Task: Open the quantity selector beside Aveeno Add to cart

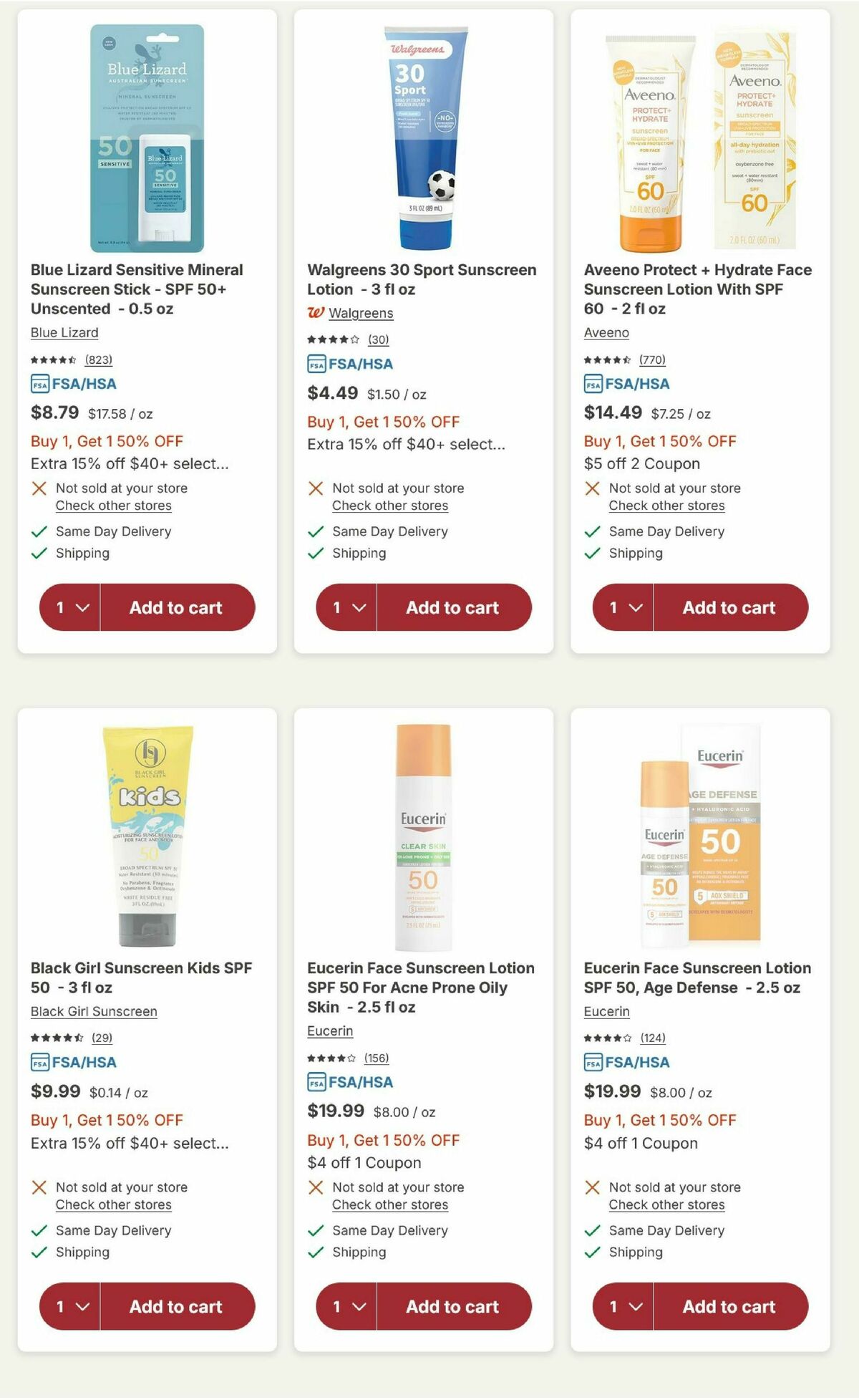Action: tap(623, 607)
